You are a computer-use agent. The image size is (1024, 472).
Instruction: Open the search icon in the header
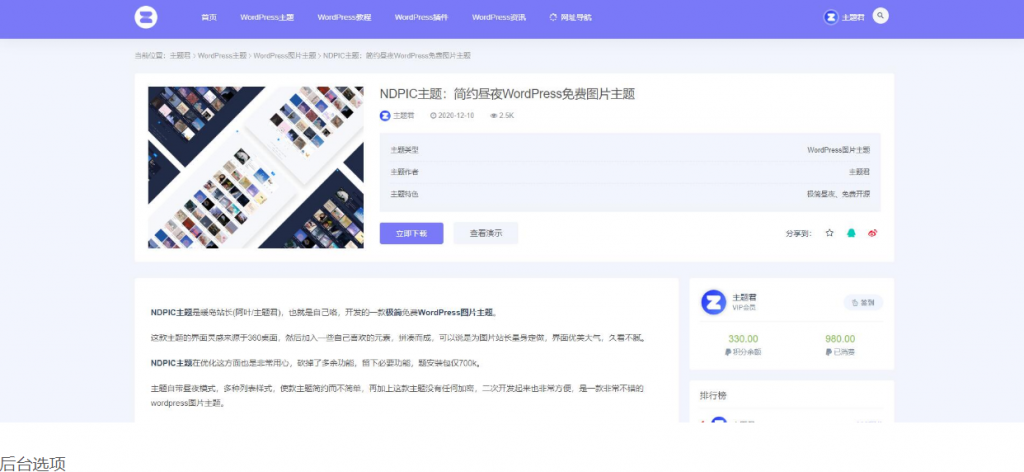[x=880, y=16]
